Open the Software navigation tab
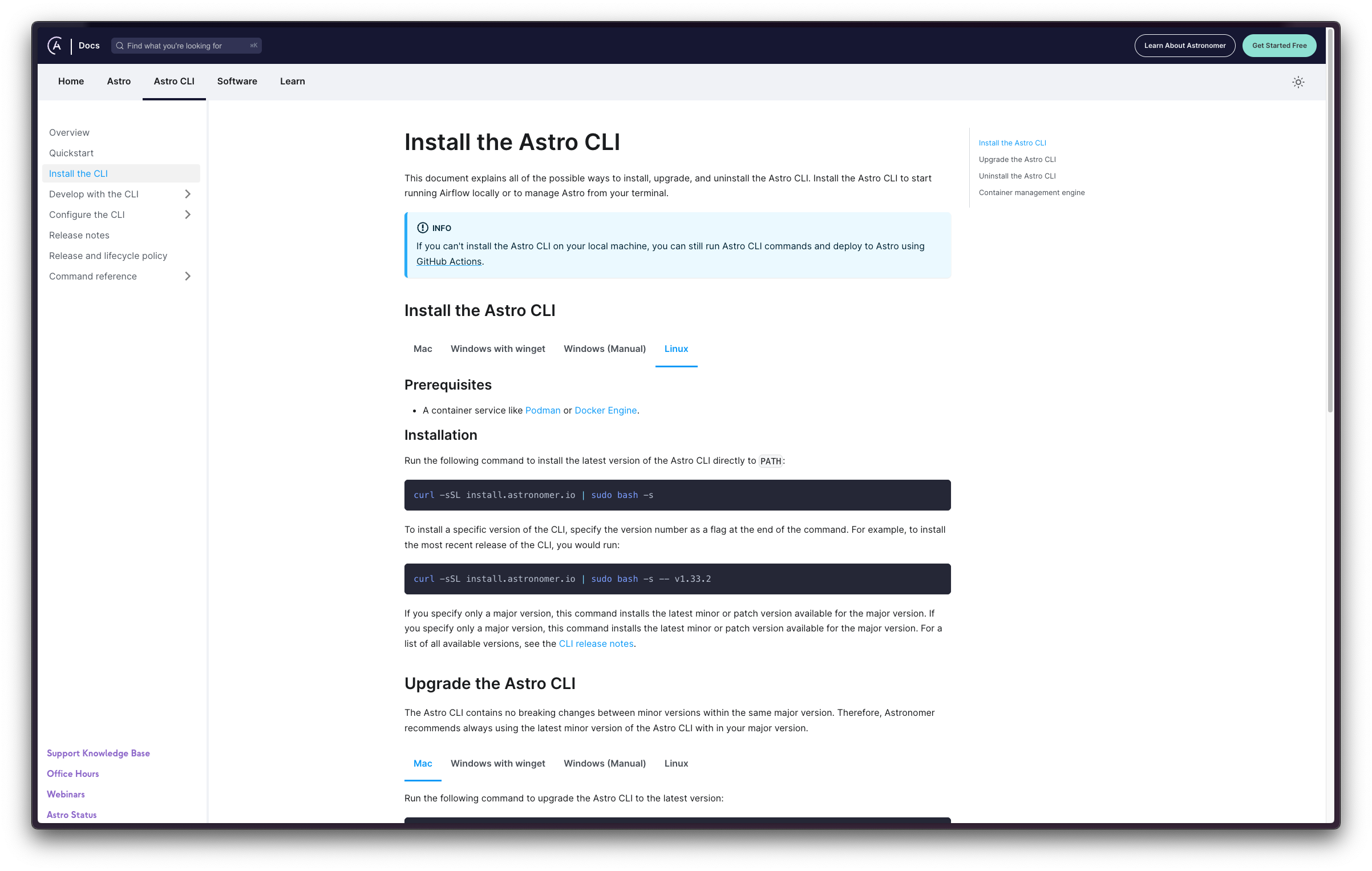This screenshot has width=1372, height=871. click(237, 82)
